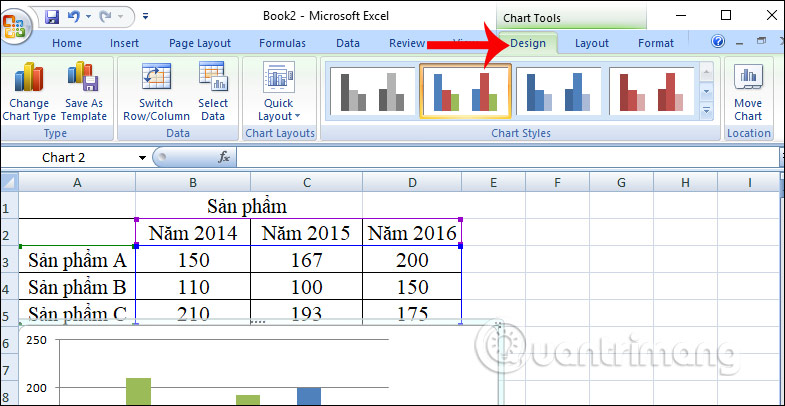Screen dimensions: 785x406
Task: Select column A header
Action: [x=77, y=183]
